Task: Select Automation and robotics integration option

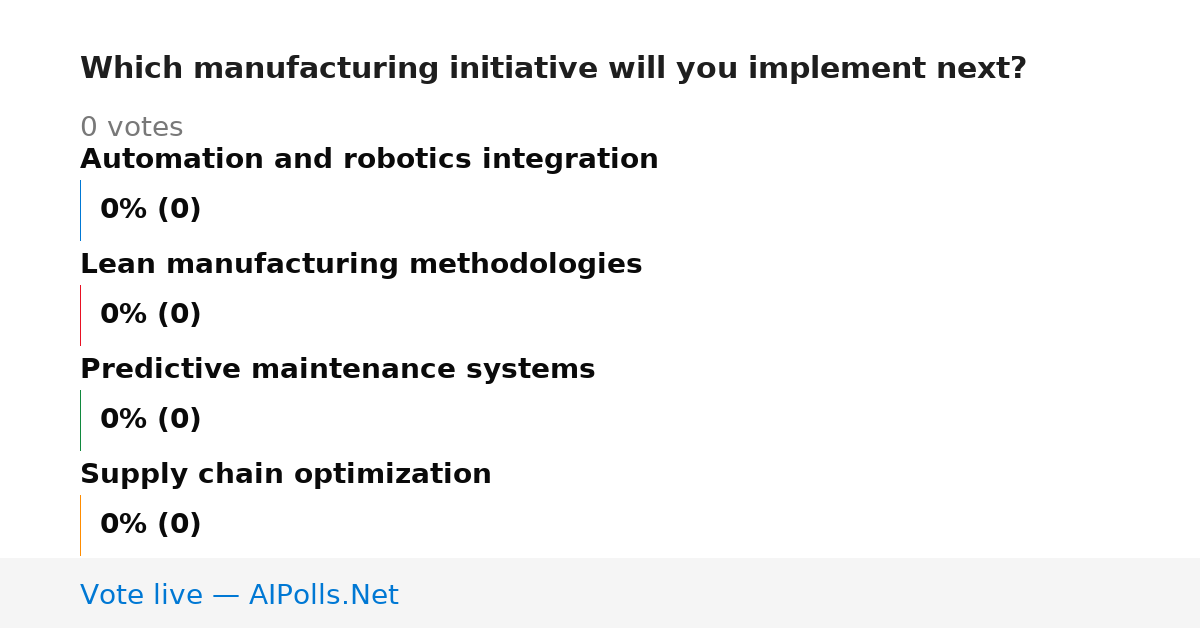Action: point(369,160)
